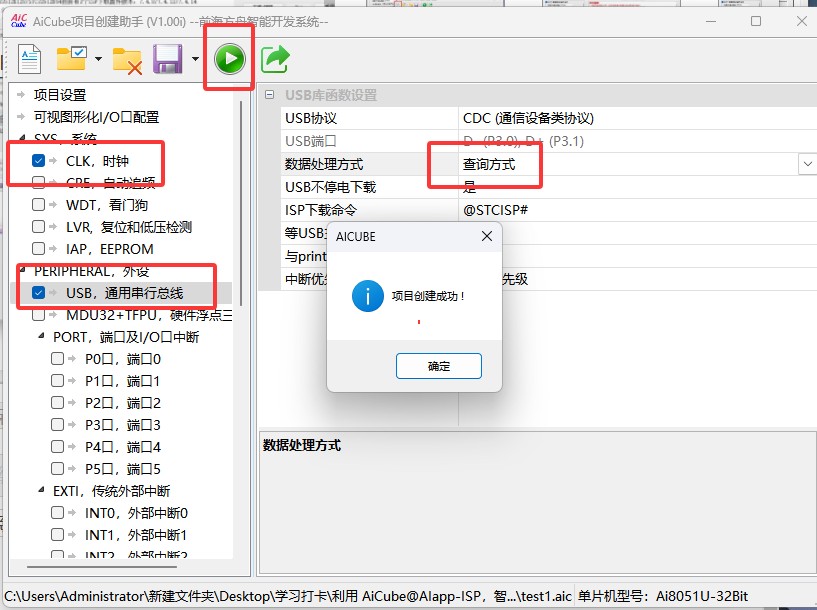Toggle P4口，端口4 checkbox

(57, 446)
